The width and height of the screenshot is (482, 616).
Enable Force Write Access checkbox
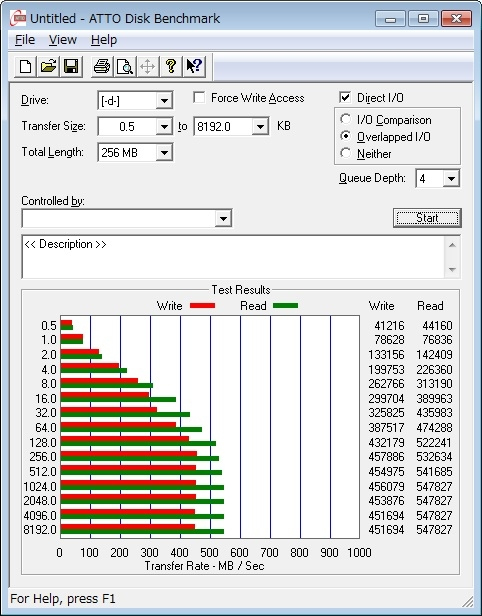(199, 97)
